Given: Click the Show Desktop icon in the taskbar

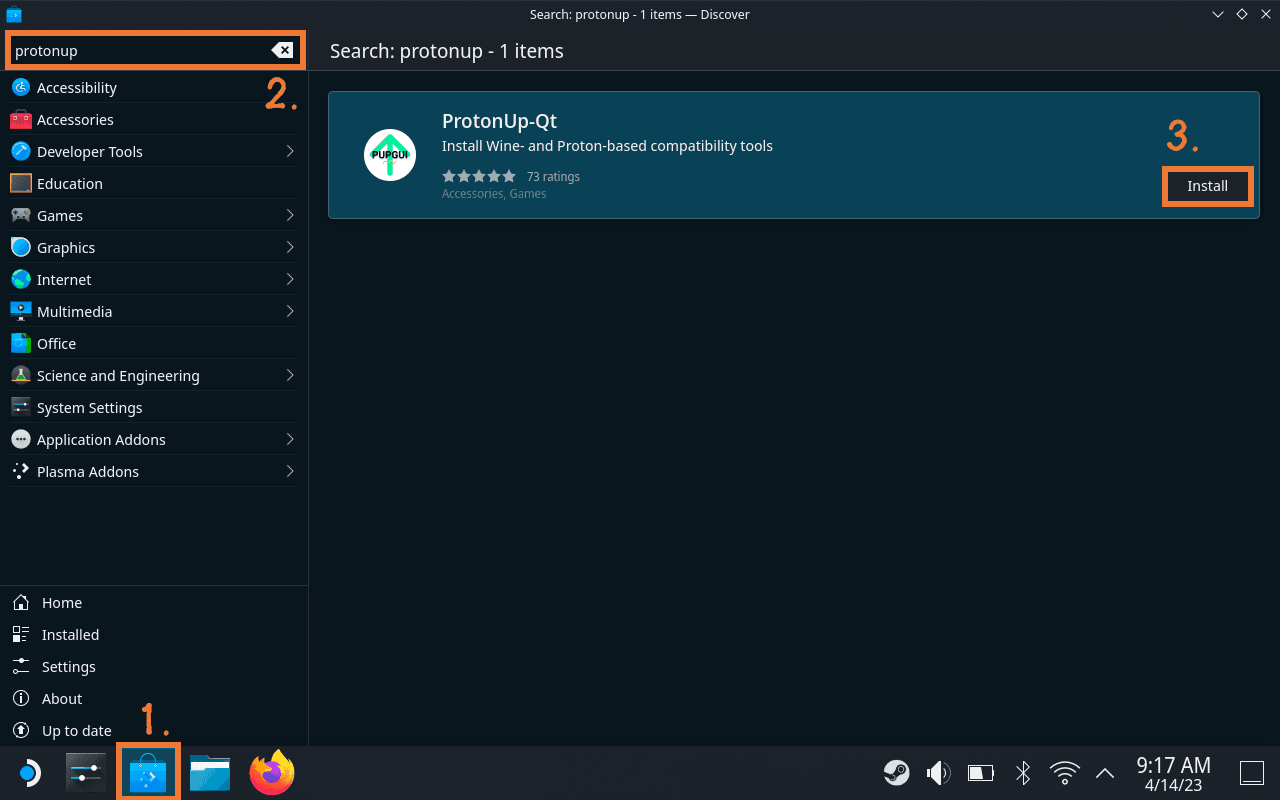Looking at the screenshot, I should (1252, 773).
